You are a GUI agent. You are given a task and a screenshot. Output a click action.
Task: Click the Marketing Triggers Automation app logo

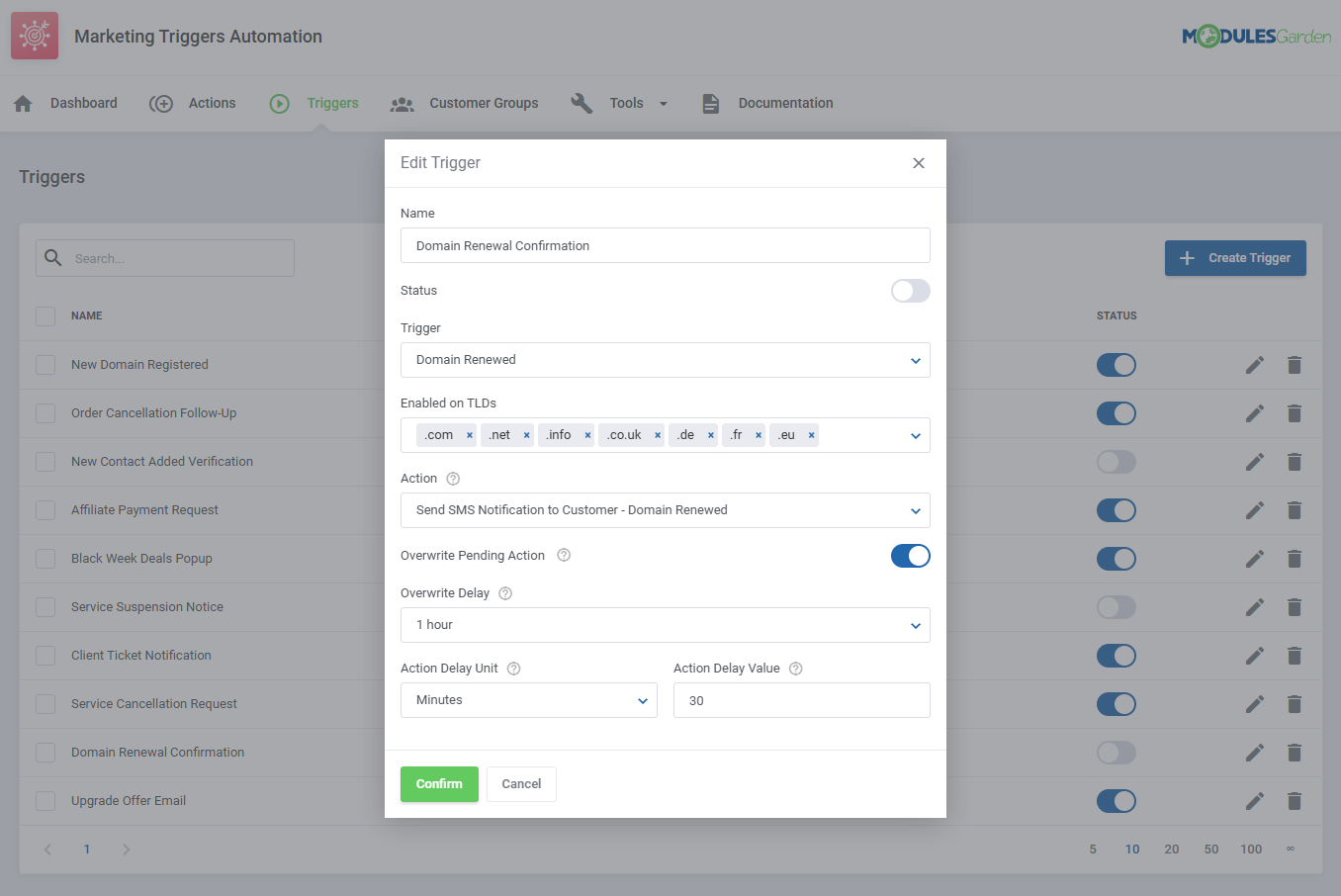coord(35,35)
